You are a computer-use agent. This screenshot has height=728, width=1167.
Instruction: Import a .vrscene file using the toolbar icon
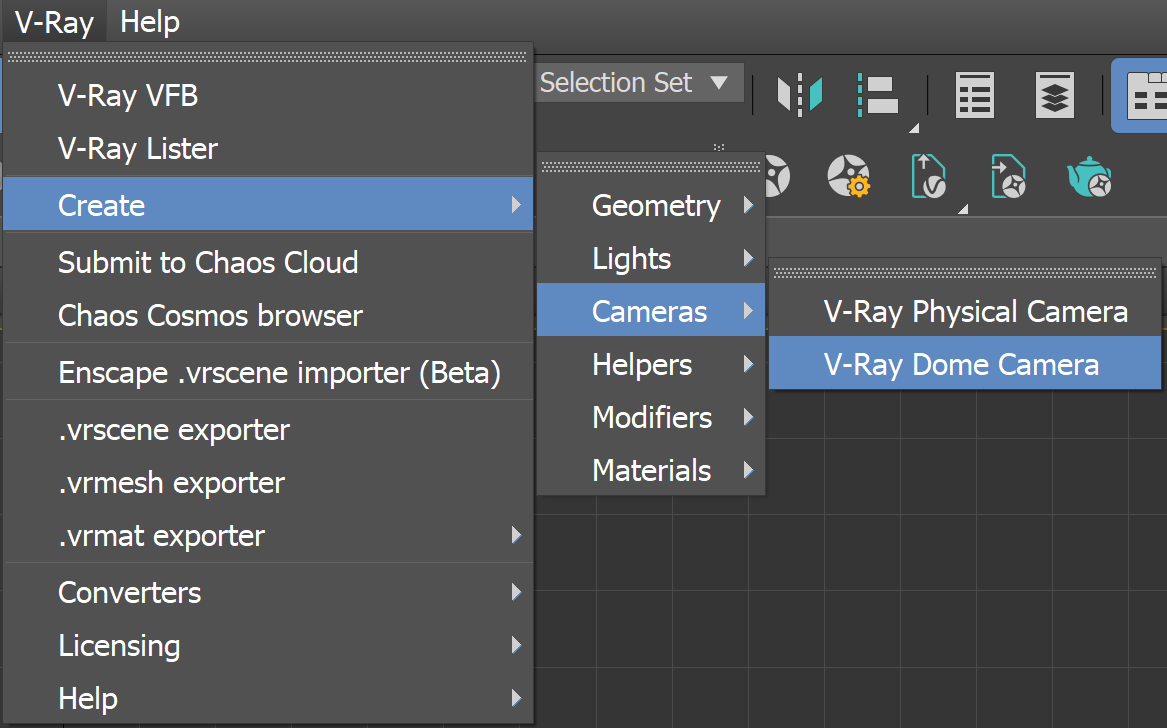1008,177
